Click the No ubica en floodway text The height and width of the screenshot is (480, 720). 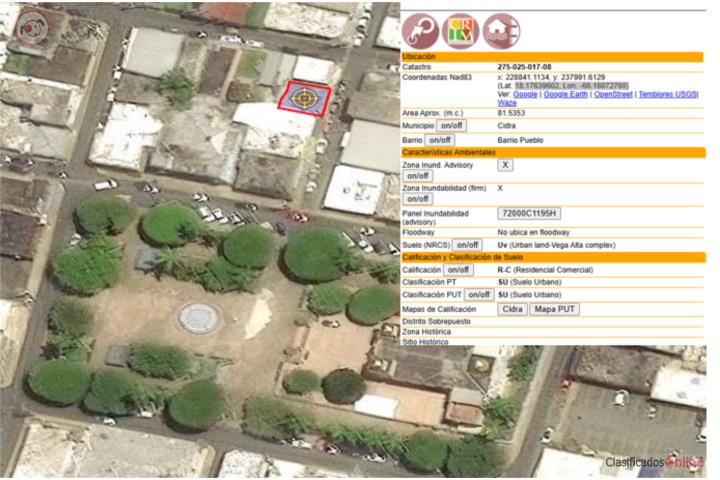533,232
